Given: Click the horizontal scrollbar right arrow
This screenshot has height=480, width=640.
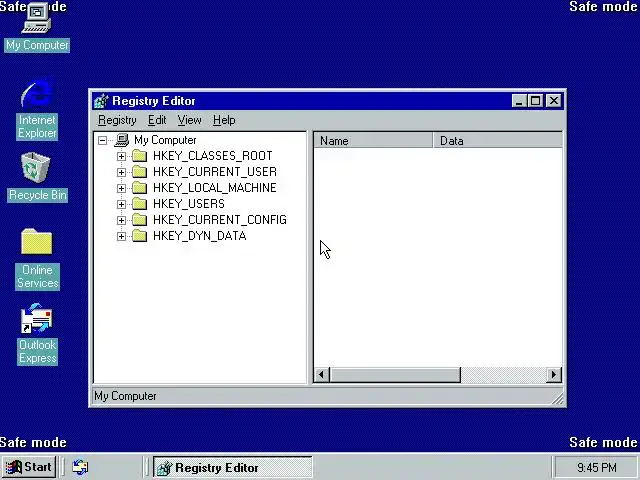Looking at the screenshot, I should click(x=554, y=375).
